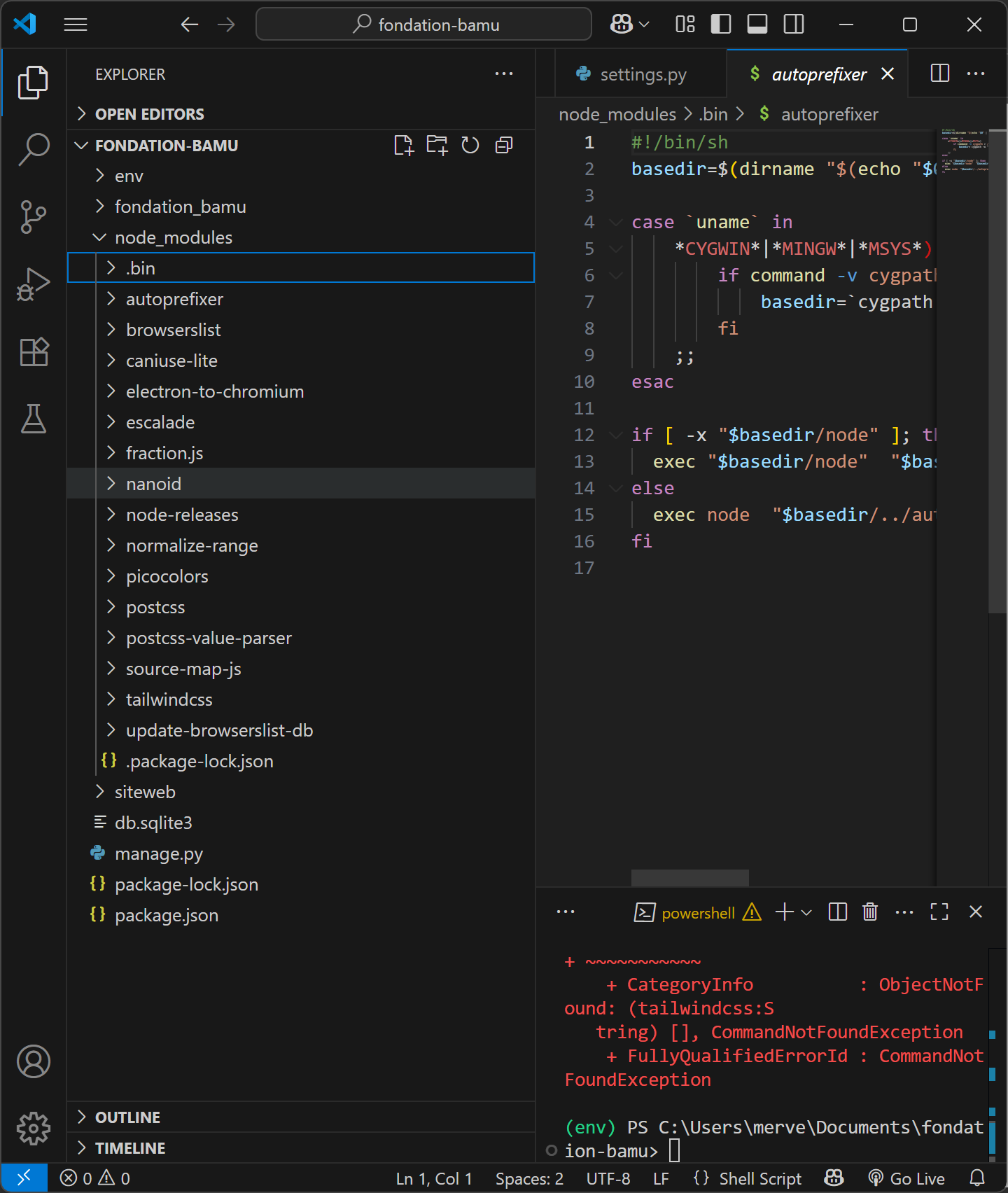Click the New File icon in explorer
Image resolution: width=1008 pixels, height=1193 pixels.
(x=403, y=145)
